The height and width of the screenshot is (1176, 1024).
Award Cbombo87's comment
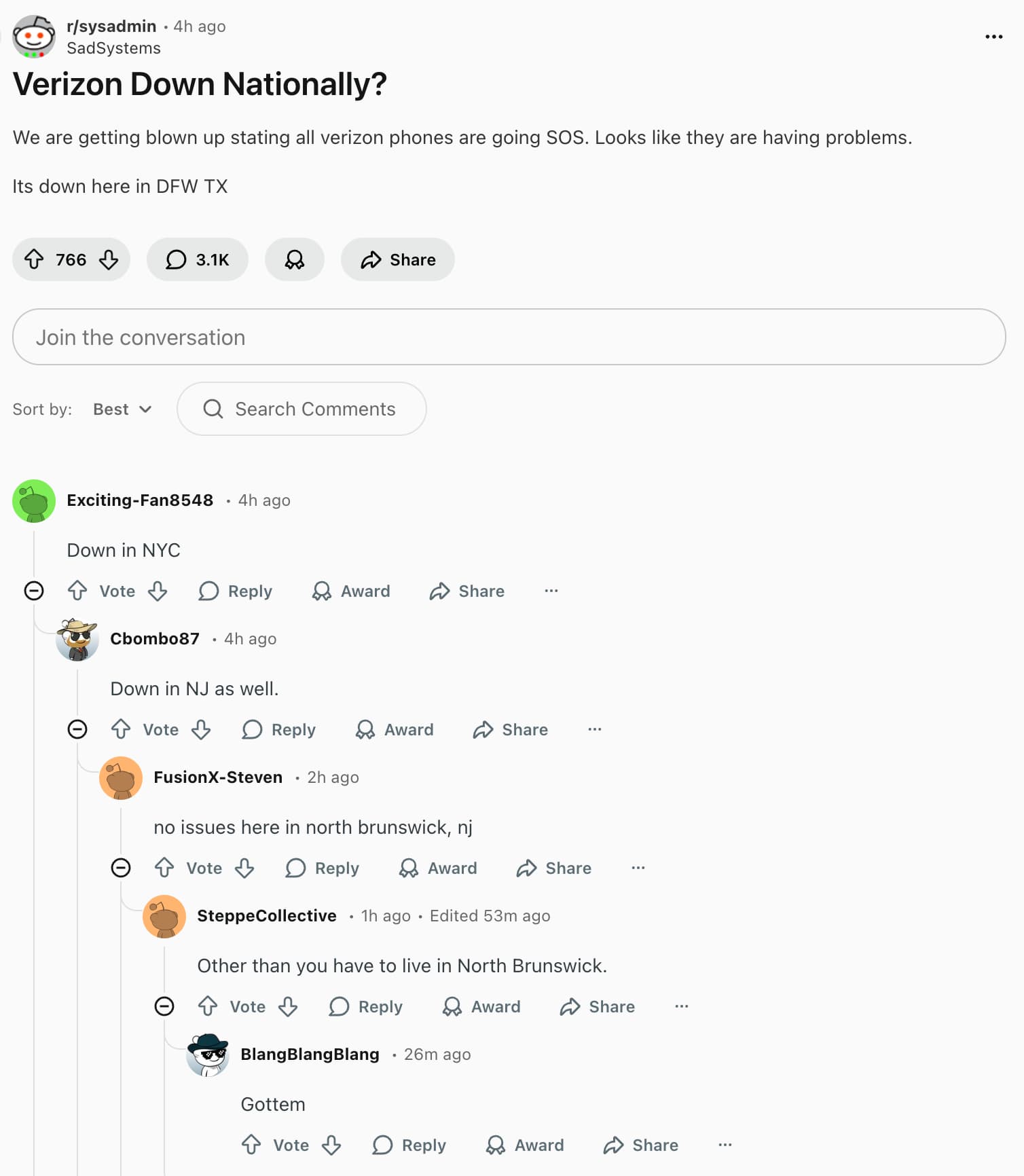tap(395, 729)
